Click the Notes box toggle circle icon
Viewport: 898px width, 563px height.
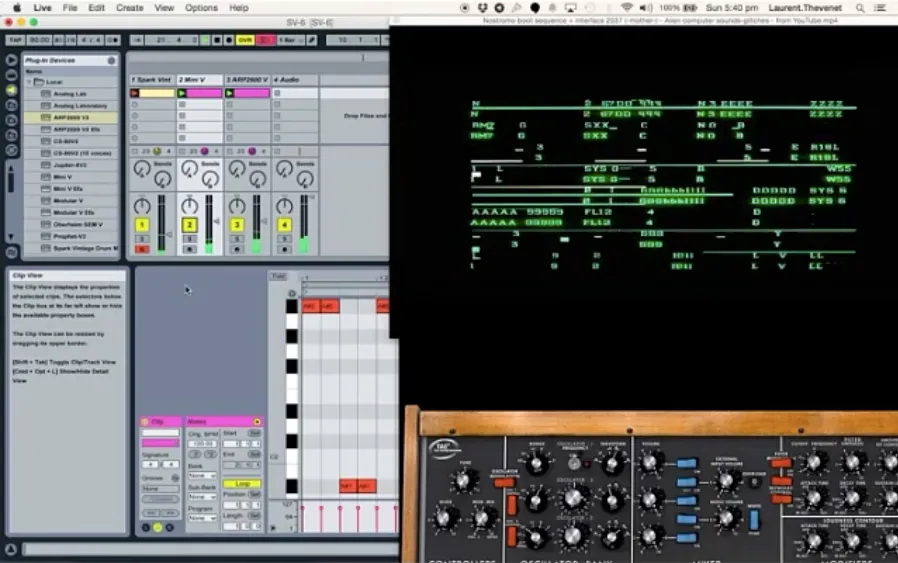[x=257, y=422]
